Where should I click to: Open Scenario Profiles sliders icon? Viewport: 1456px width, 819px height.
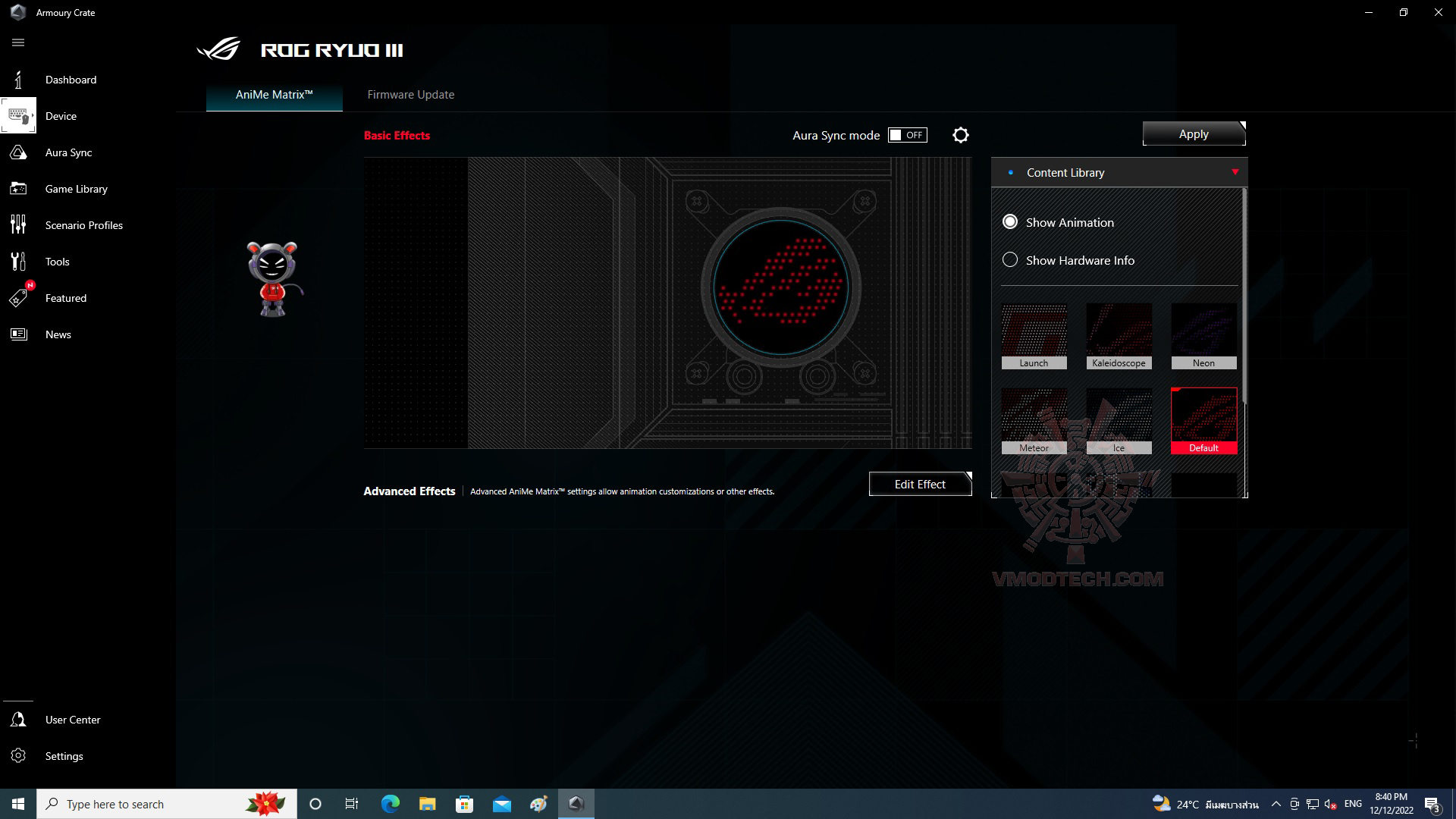(18, 225)
